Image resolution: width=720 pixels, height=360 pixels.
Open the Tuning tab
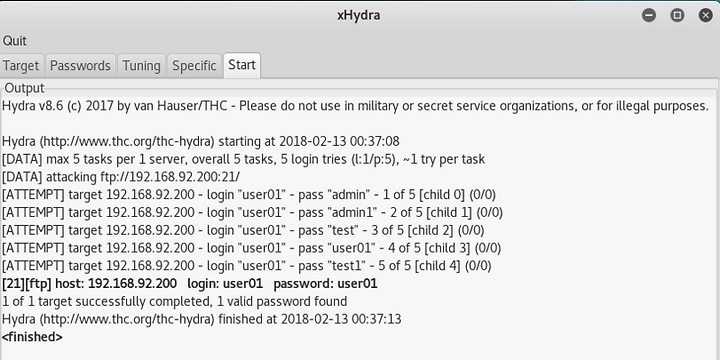[x=141, y=66]
